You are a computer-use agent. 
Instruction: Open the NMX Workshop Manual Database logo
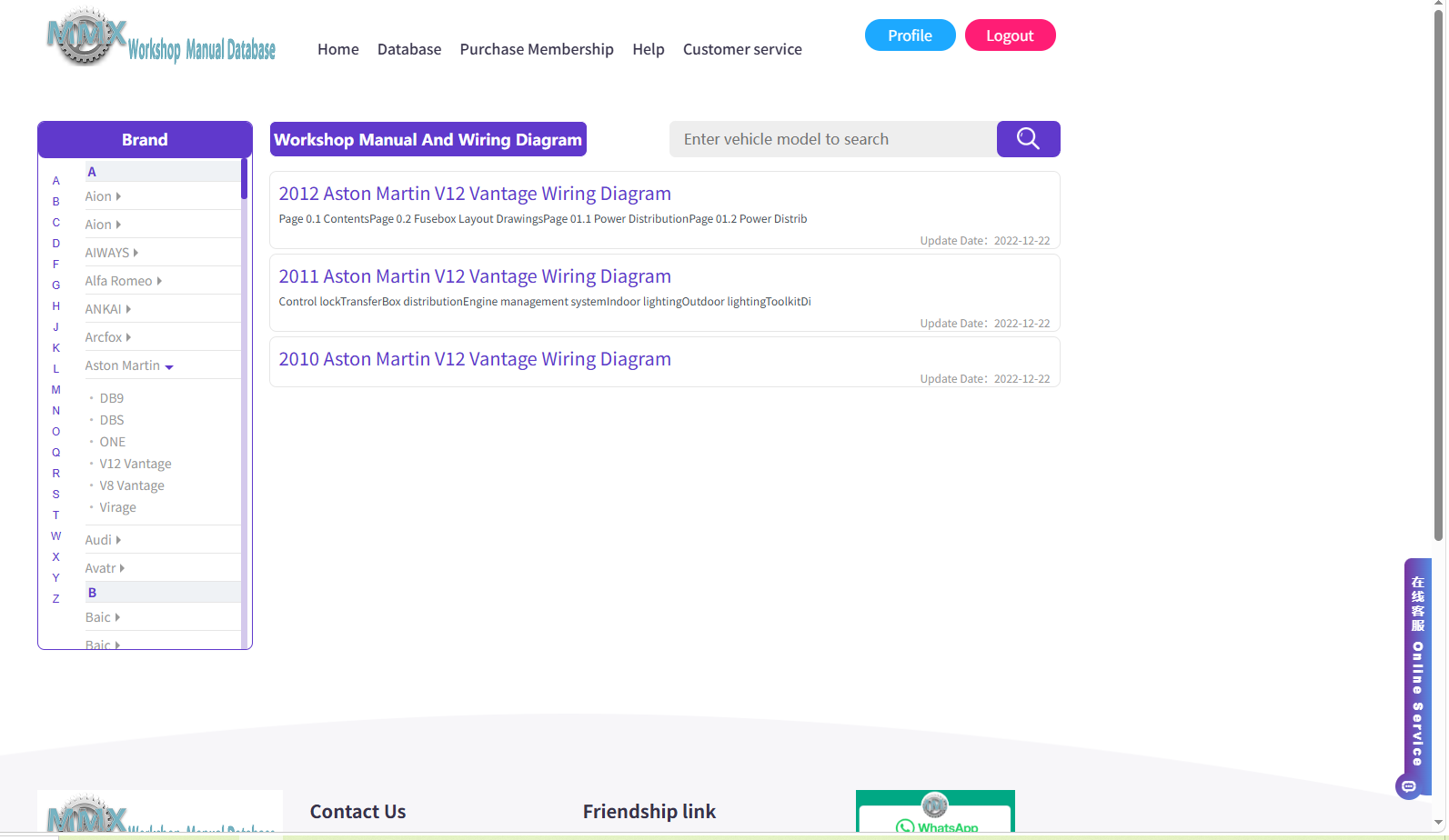click(161, 38)
